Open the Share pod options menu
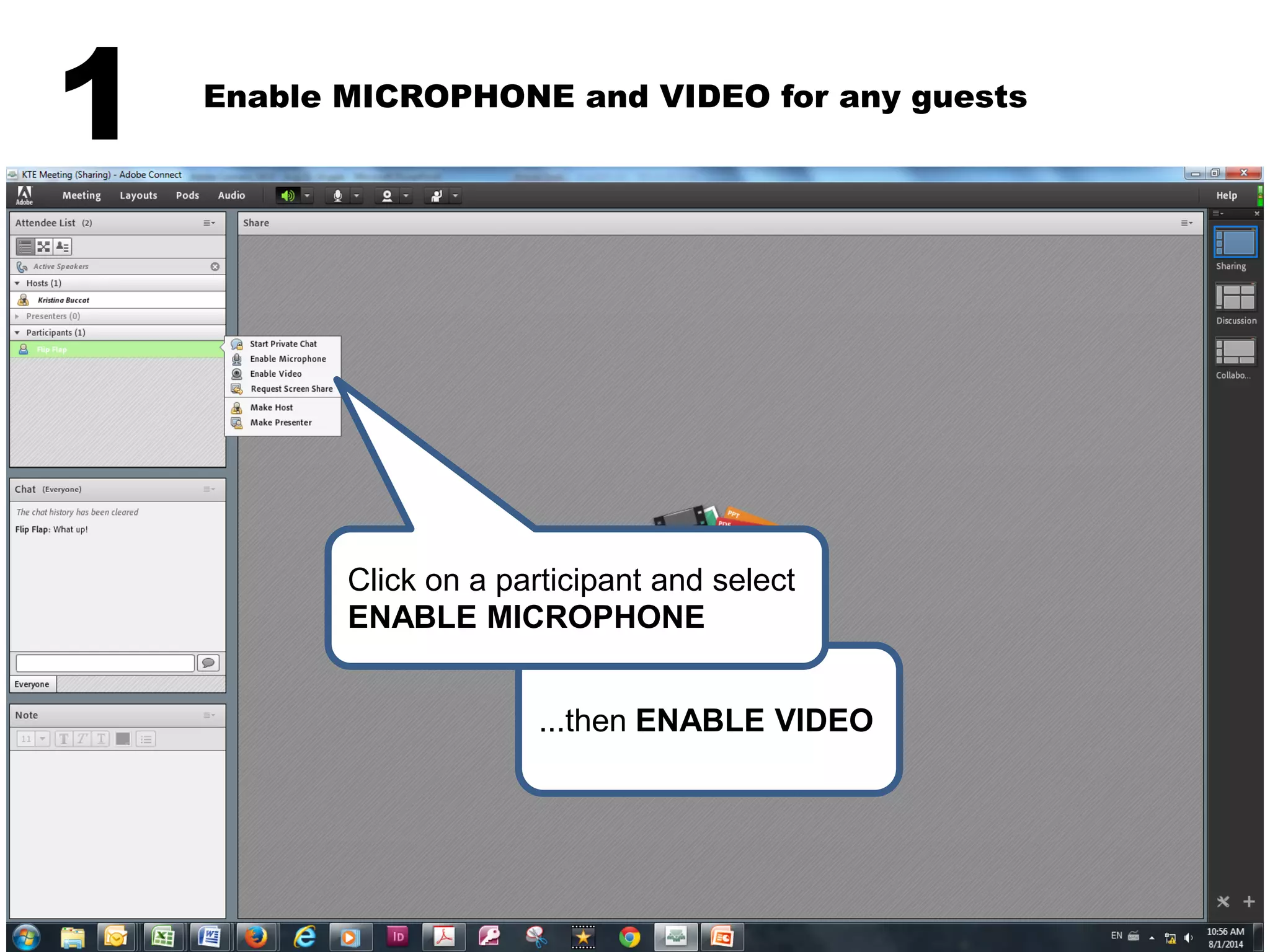The image size is (1270, 952). [1187, 223]
